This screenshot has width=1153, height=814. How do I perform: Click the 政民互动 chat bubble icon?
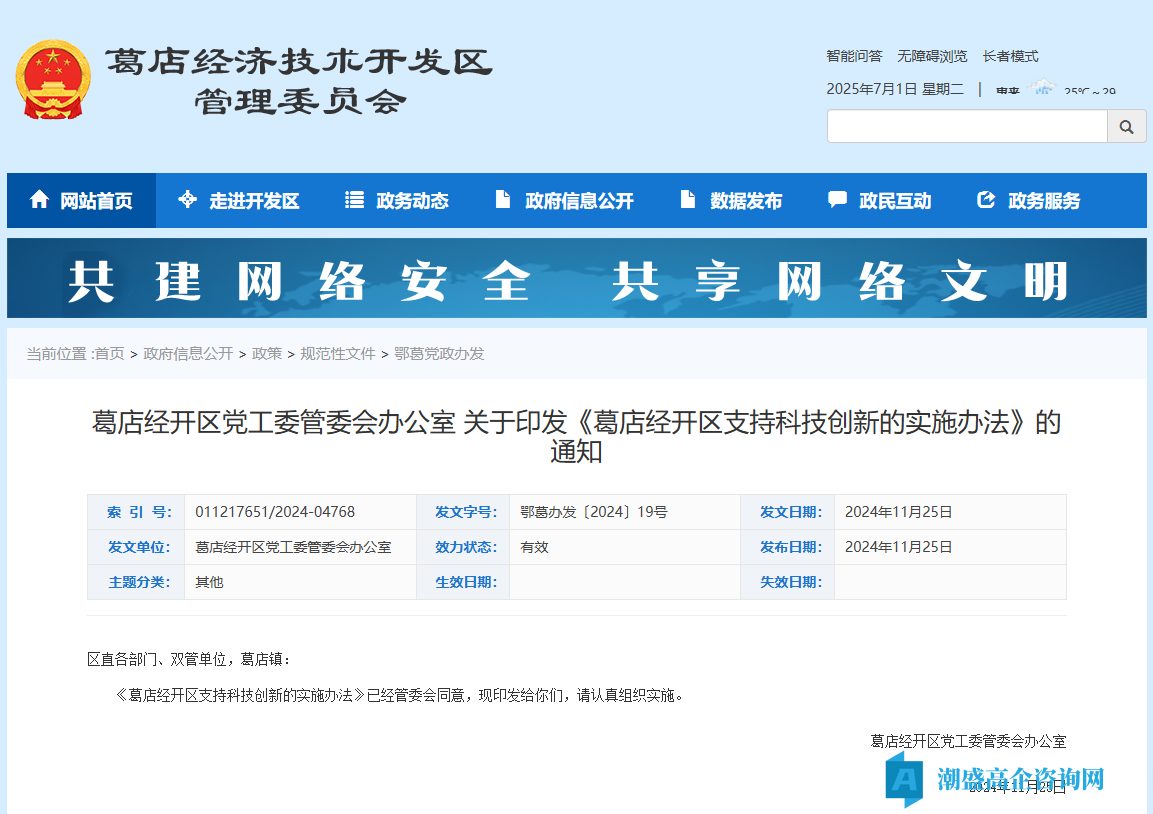coord(837,200)
